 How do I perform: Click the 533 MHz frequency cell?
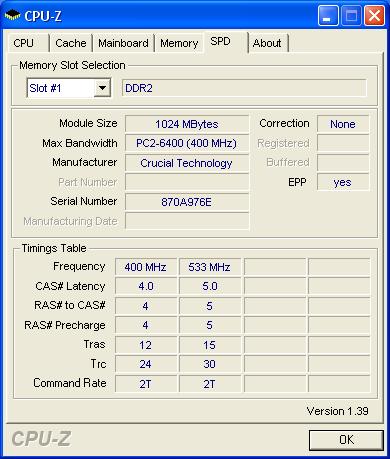pyautogui.click(x=210, y=267)
